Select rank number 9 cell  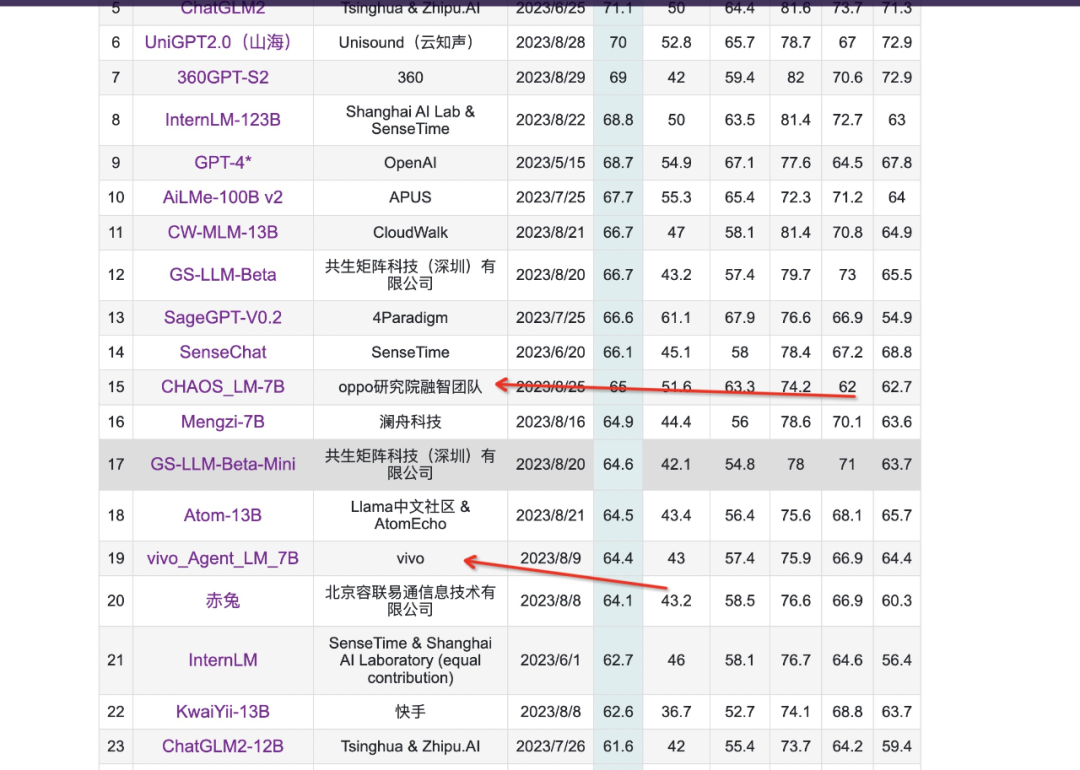point(116,163)
